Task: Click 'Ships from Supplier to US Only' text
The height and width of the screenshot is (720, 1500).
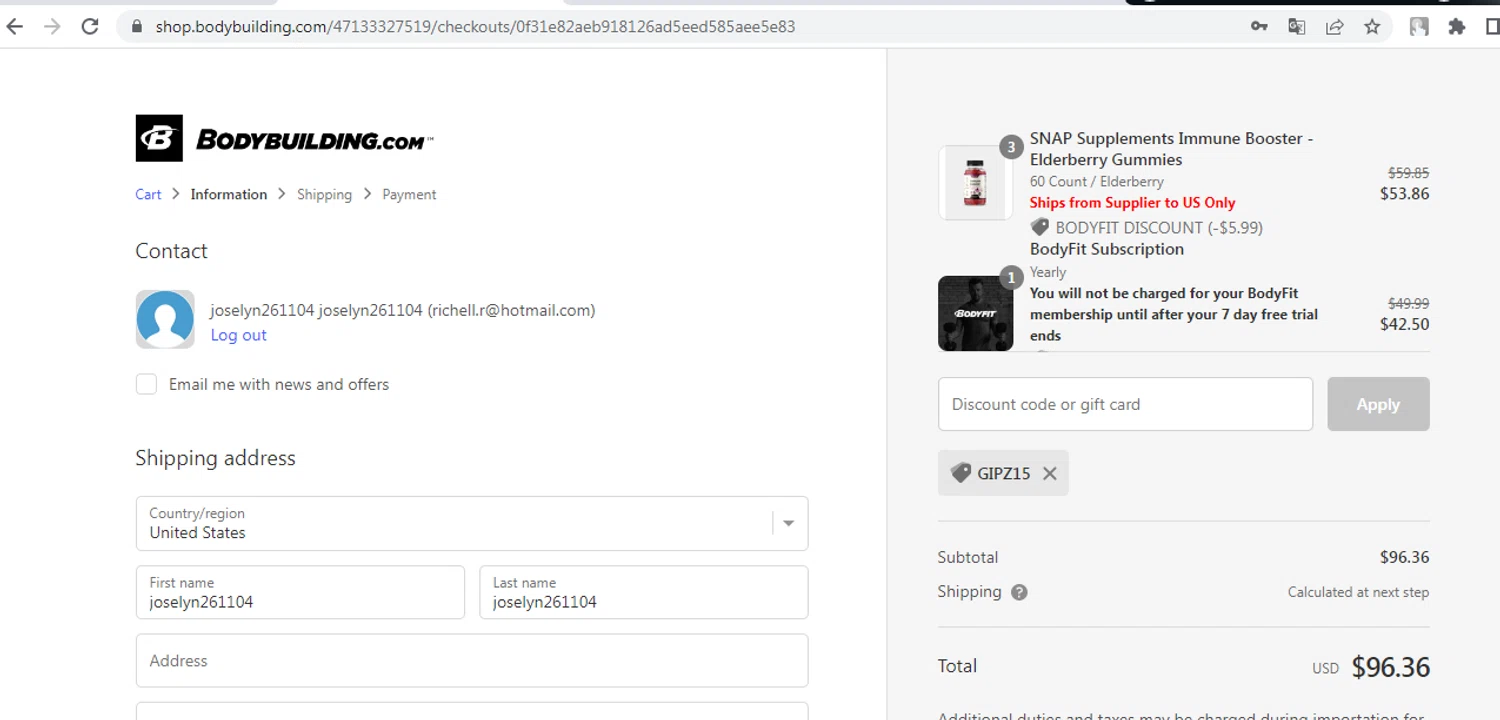Action: [1132, 202]
